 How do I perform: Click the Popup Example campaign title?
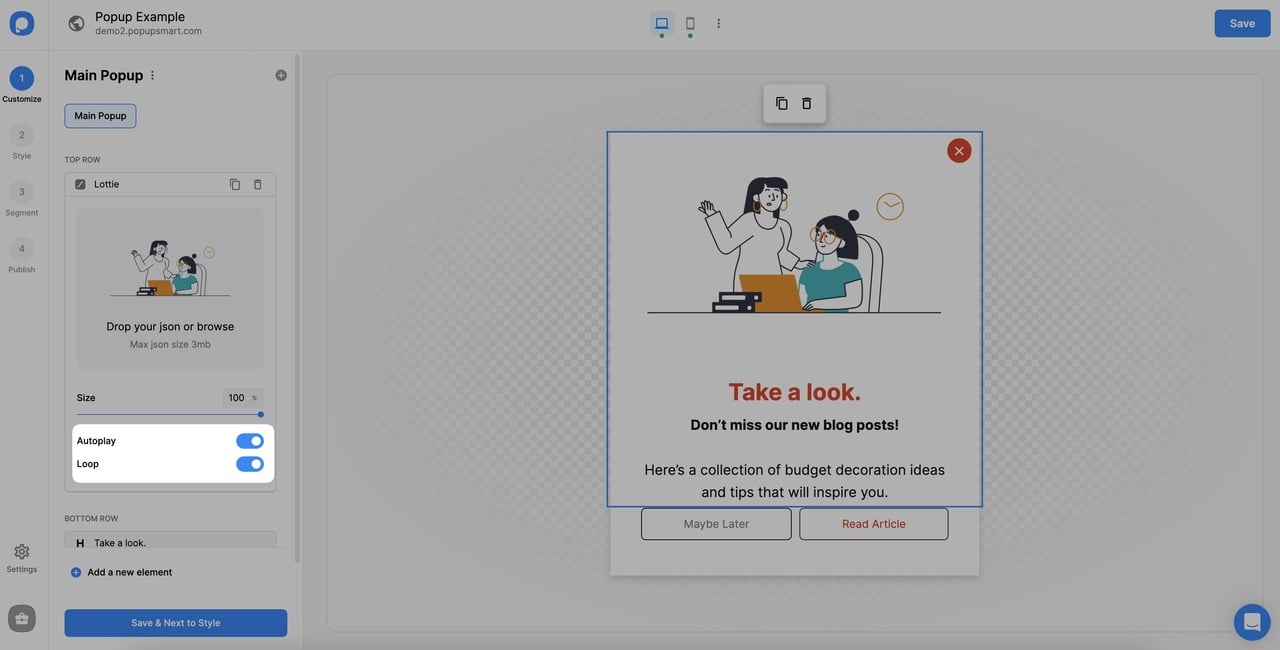[140, 16]
